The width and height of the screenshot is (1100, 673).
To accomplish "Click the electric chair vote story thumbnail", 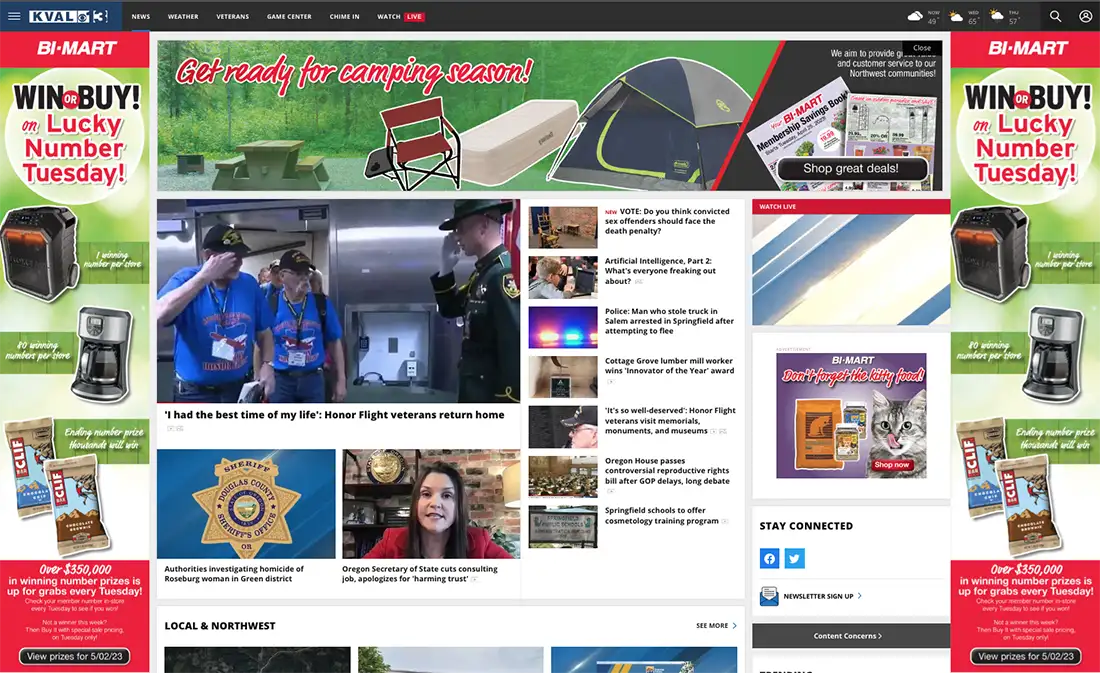I will pyautogui.click(x=563, y=227).
